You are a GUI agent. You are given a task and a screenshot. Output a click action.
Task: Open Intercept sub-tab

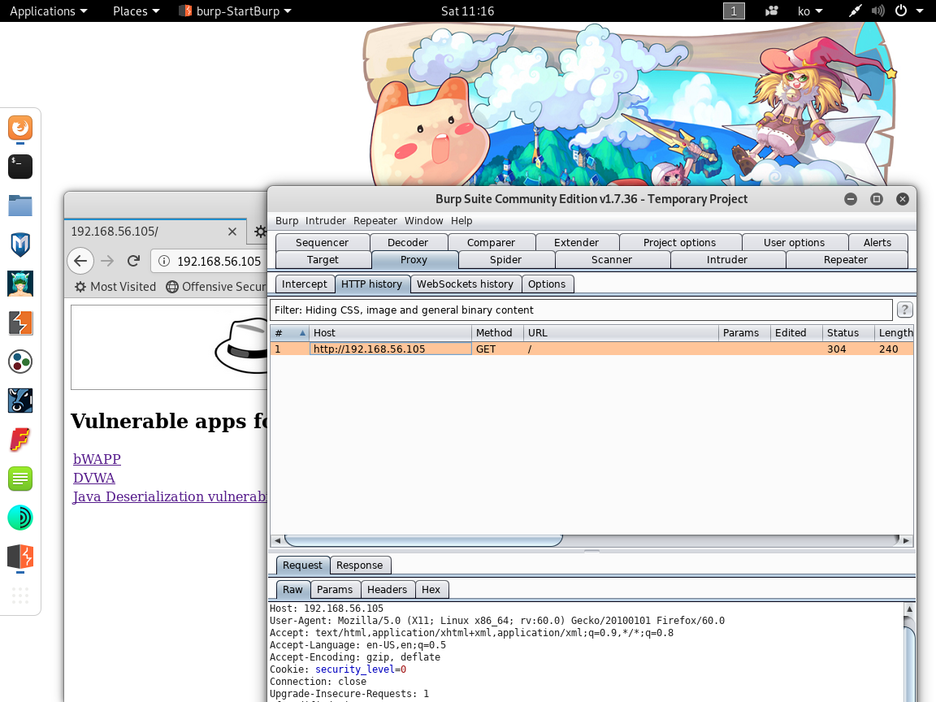(x=304, y=284)
